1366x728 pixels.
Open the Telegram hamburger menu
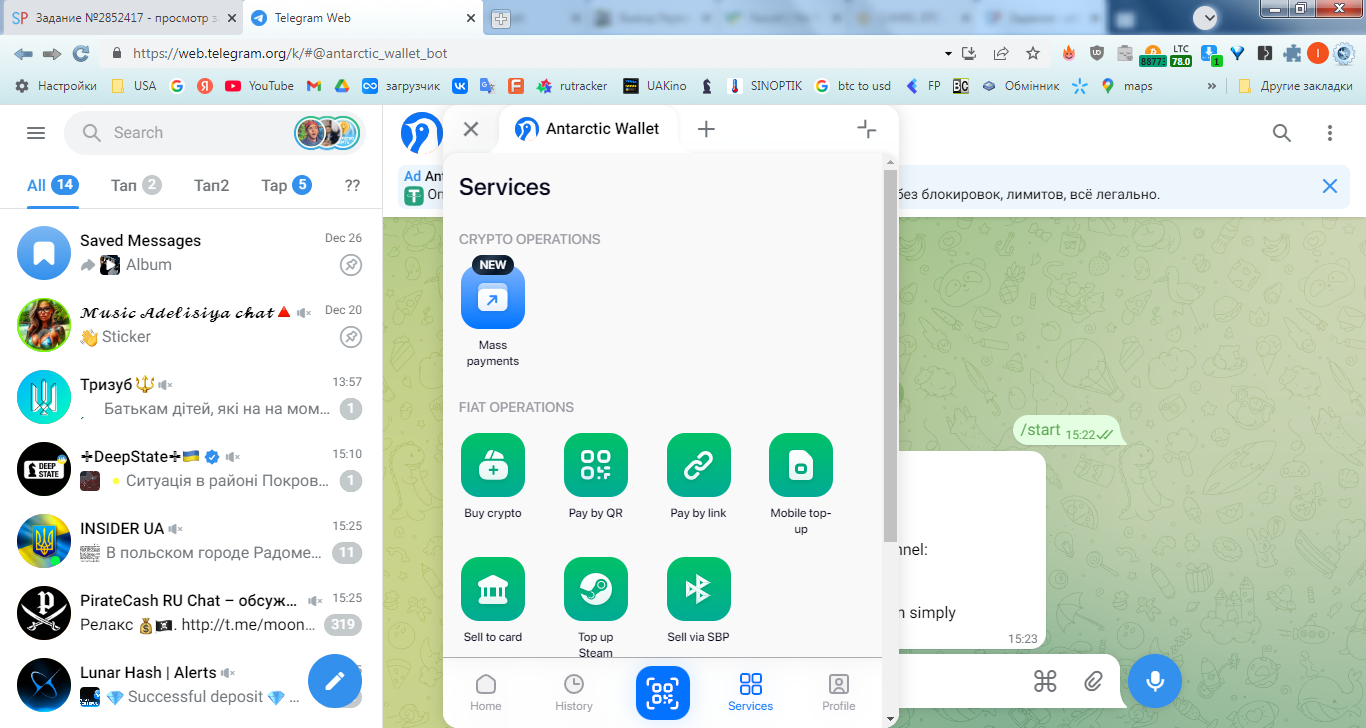36,133
